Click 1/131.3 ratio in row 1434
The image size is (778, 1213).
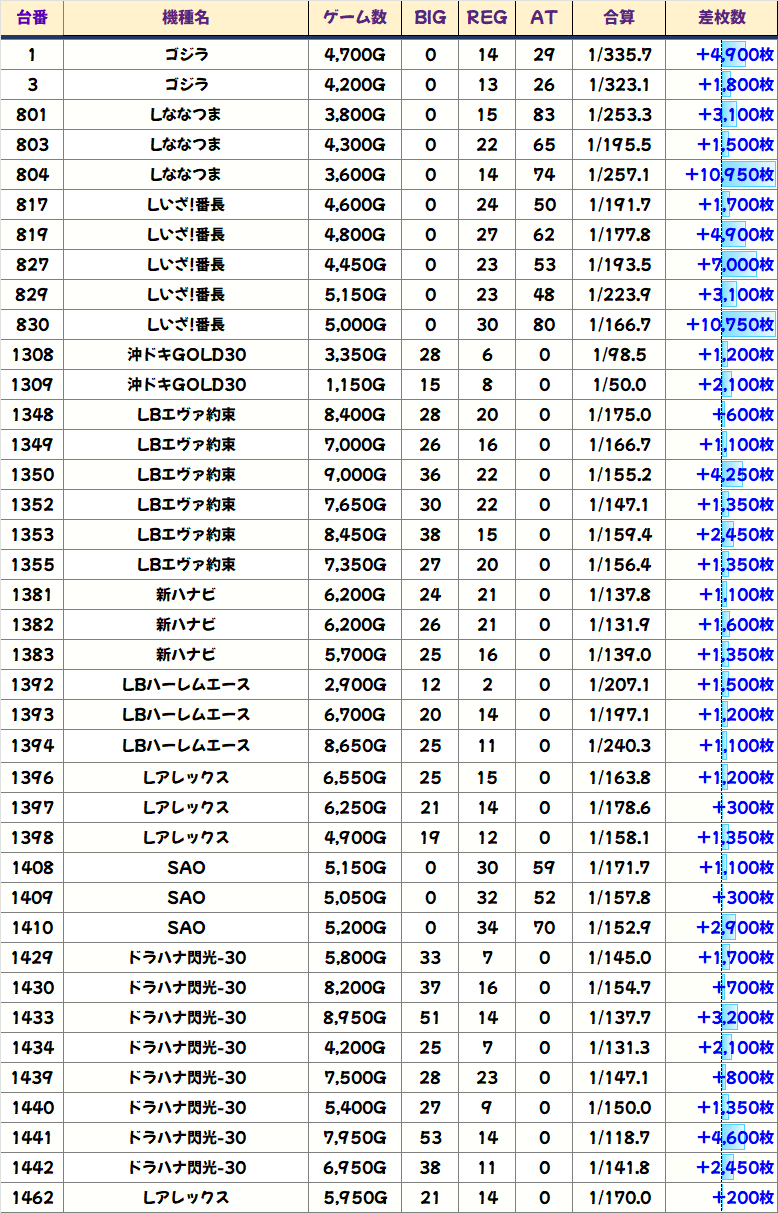[x=619, y=1047]
